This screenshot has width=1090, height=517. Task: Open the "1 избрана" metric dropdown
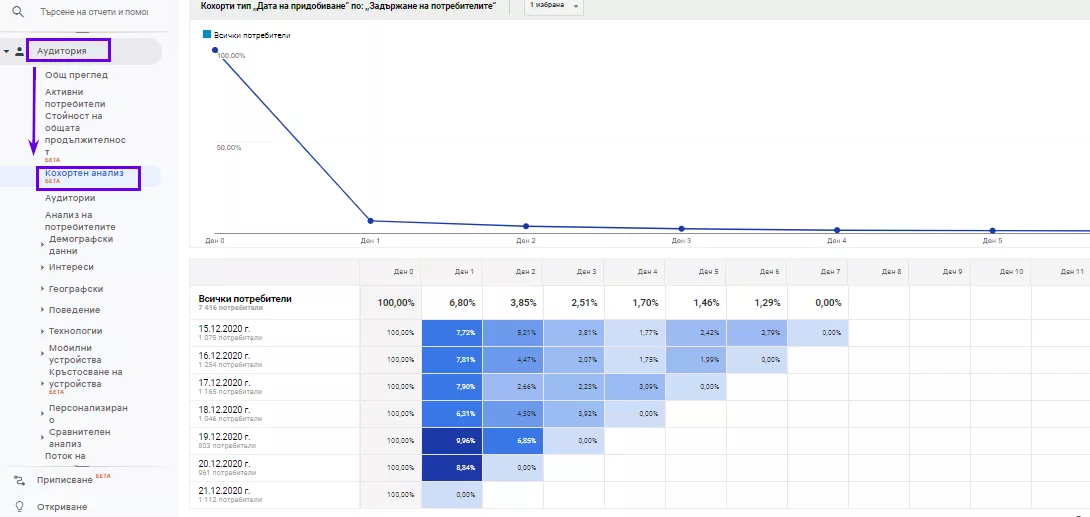553,6
